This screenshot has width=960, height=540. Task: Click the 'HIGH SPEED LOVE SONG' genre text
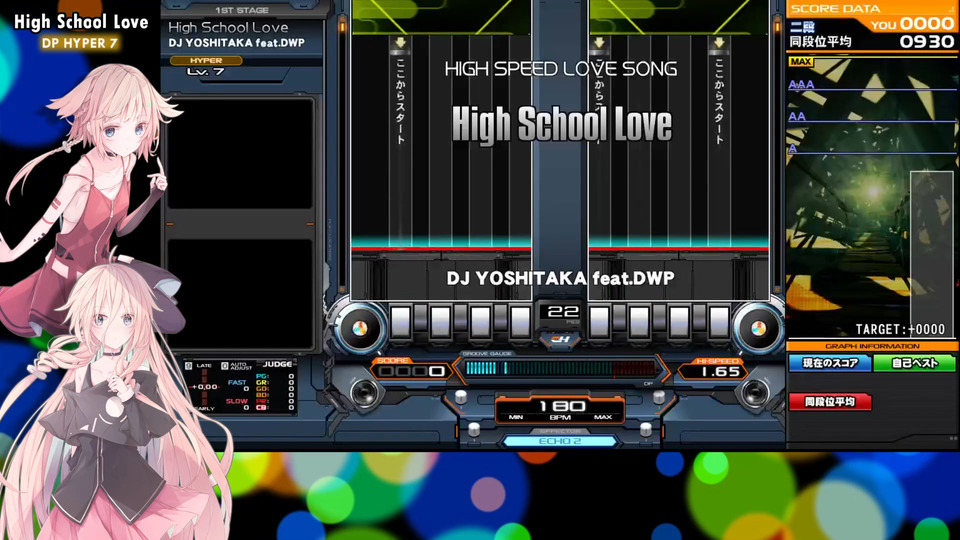561,69
